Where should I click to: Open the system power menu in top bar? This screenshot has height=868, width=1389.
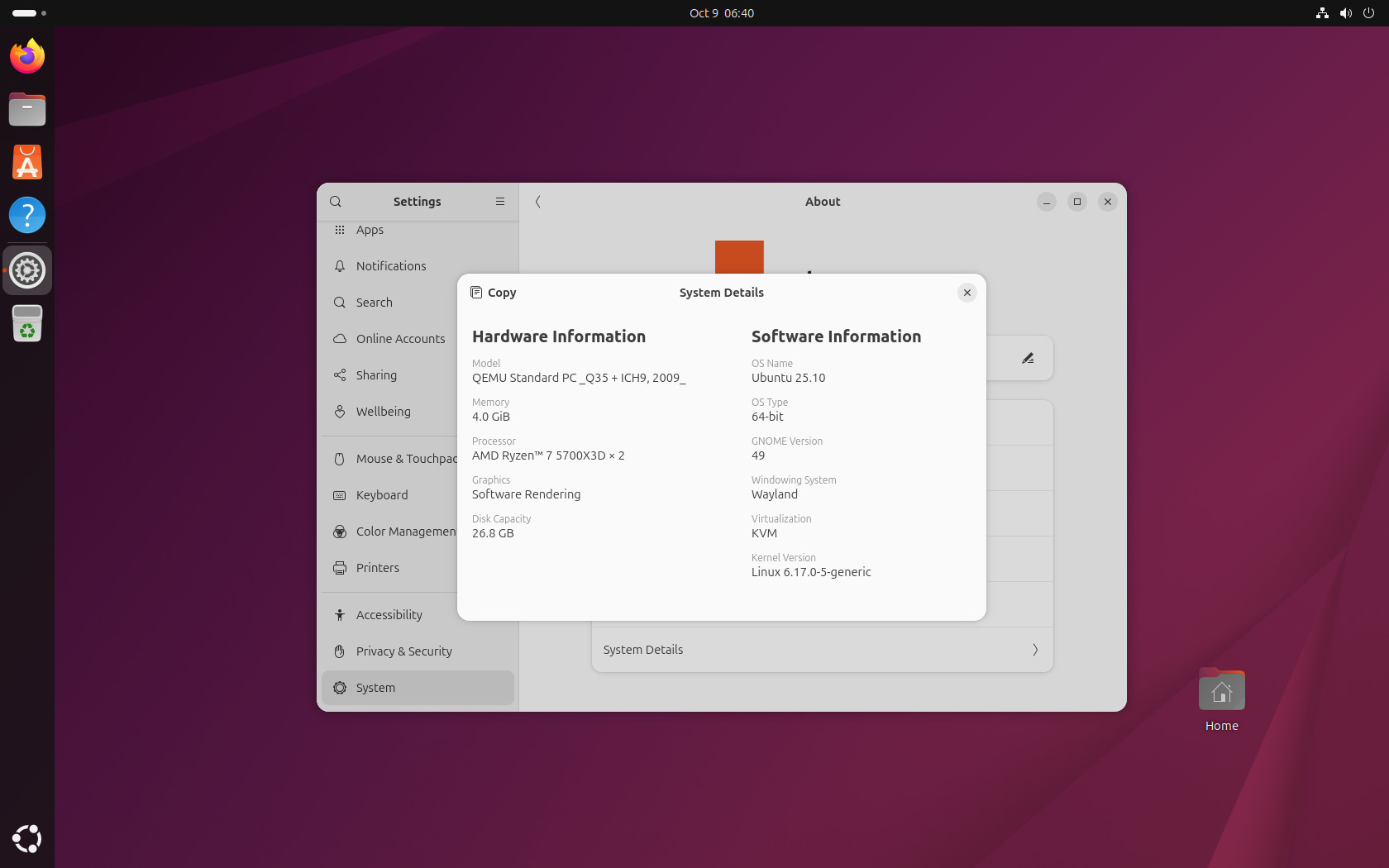point(1368,13)
